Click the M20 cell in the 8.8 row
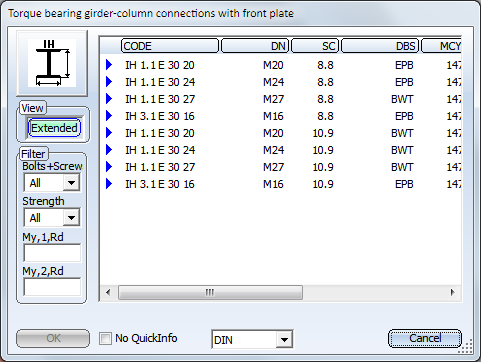This screenshot has width=481, height=362. [273, 65]
